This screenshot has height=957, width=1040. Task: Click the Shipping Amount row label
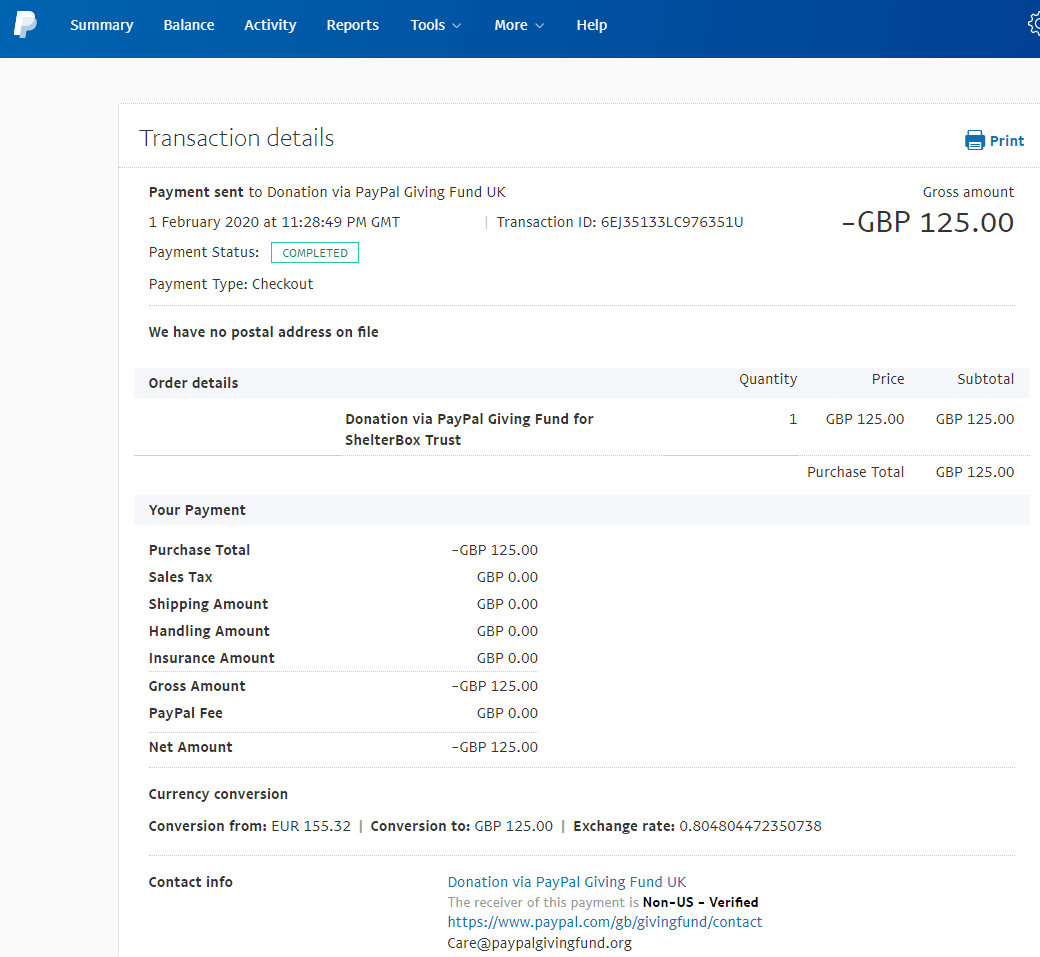point(208,604)
